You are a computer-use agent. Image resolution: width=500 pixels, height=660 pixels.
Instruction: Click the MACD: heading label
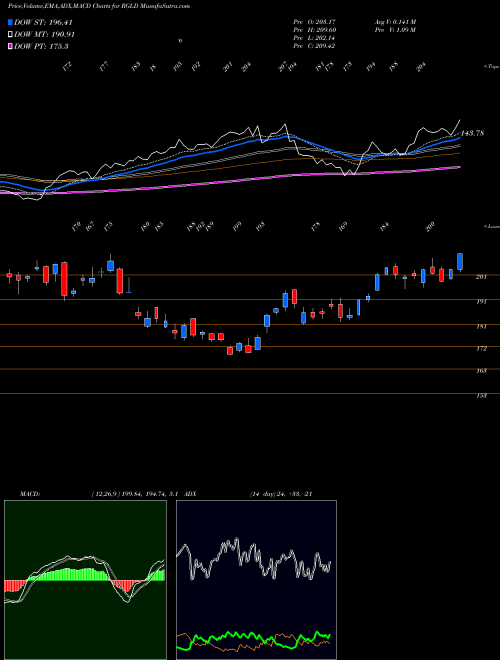point(29,494)
